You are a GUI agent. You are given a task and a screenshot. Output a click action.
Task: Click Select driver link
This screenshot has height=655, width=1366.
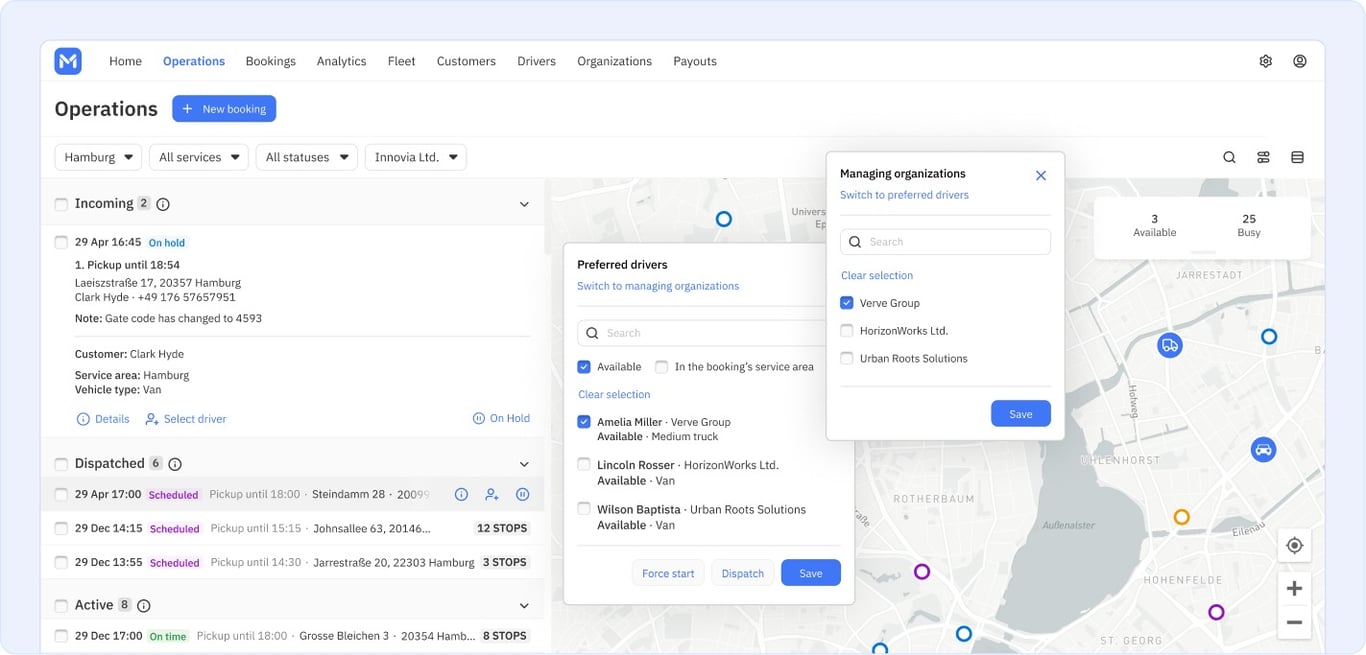(186, 419)
